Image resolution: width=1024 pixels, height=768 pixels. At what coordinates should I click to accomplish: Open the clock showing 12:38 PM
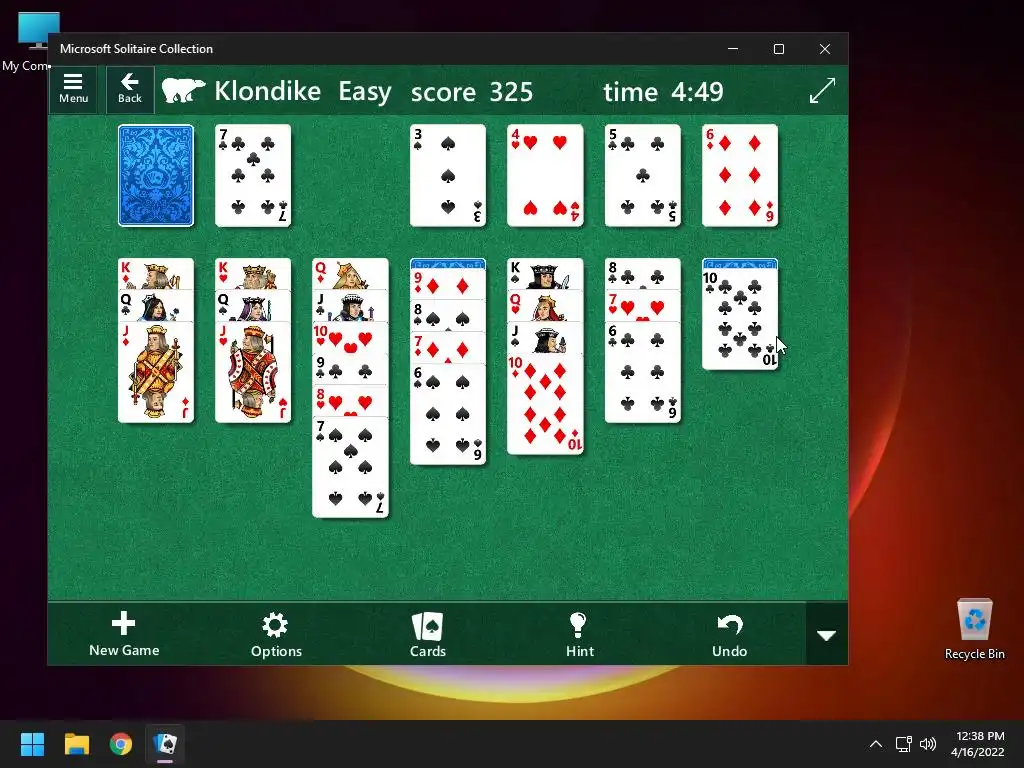pos(977,744)
